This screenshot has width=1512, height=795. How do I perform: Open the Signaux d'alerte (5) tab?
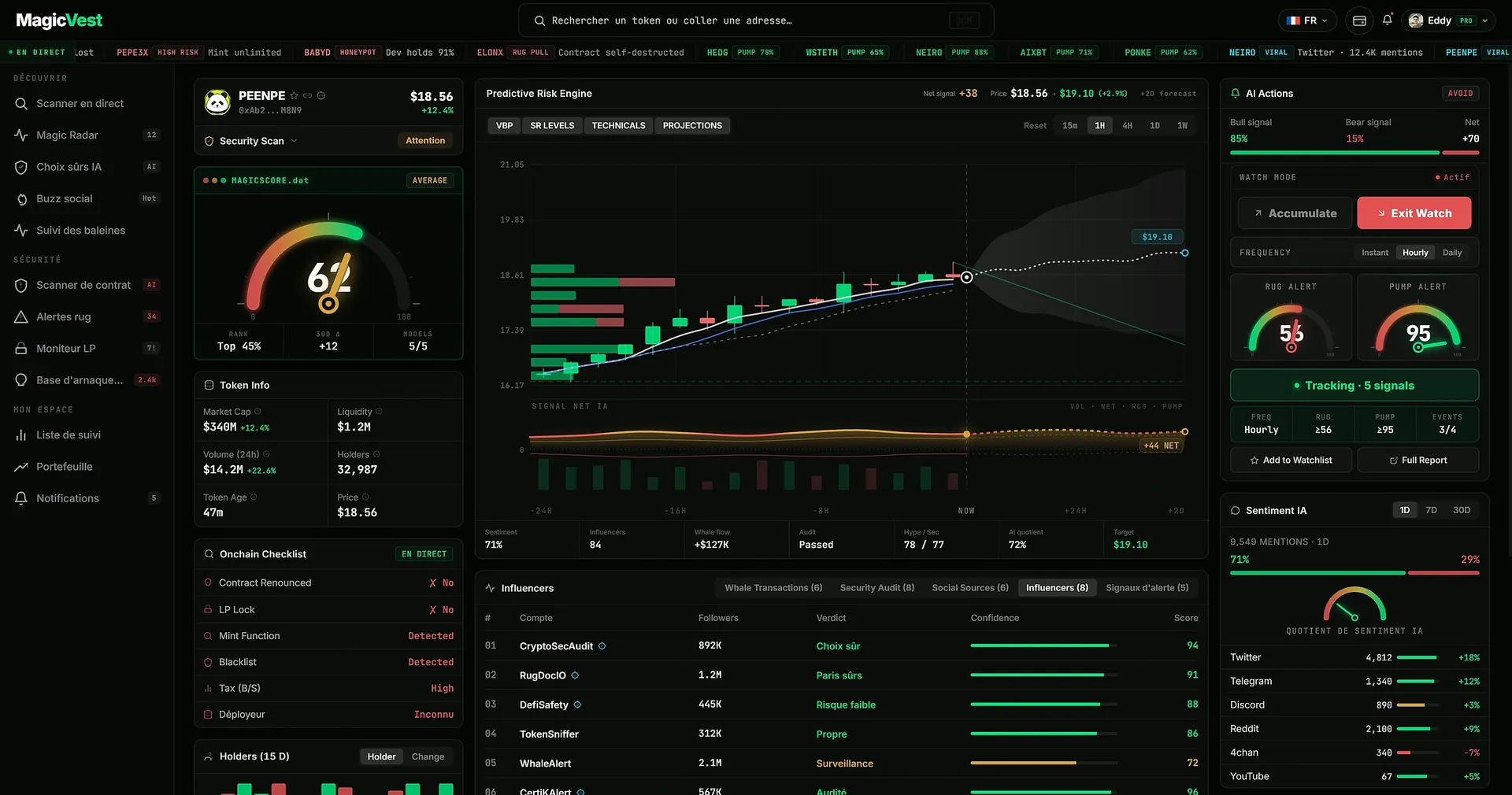coord(1147,588)
